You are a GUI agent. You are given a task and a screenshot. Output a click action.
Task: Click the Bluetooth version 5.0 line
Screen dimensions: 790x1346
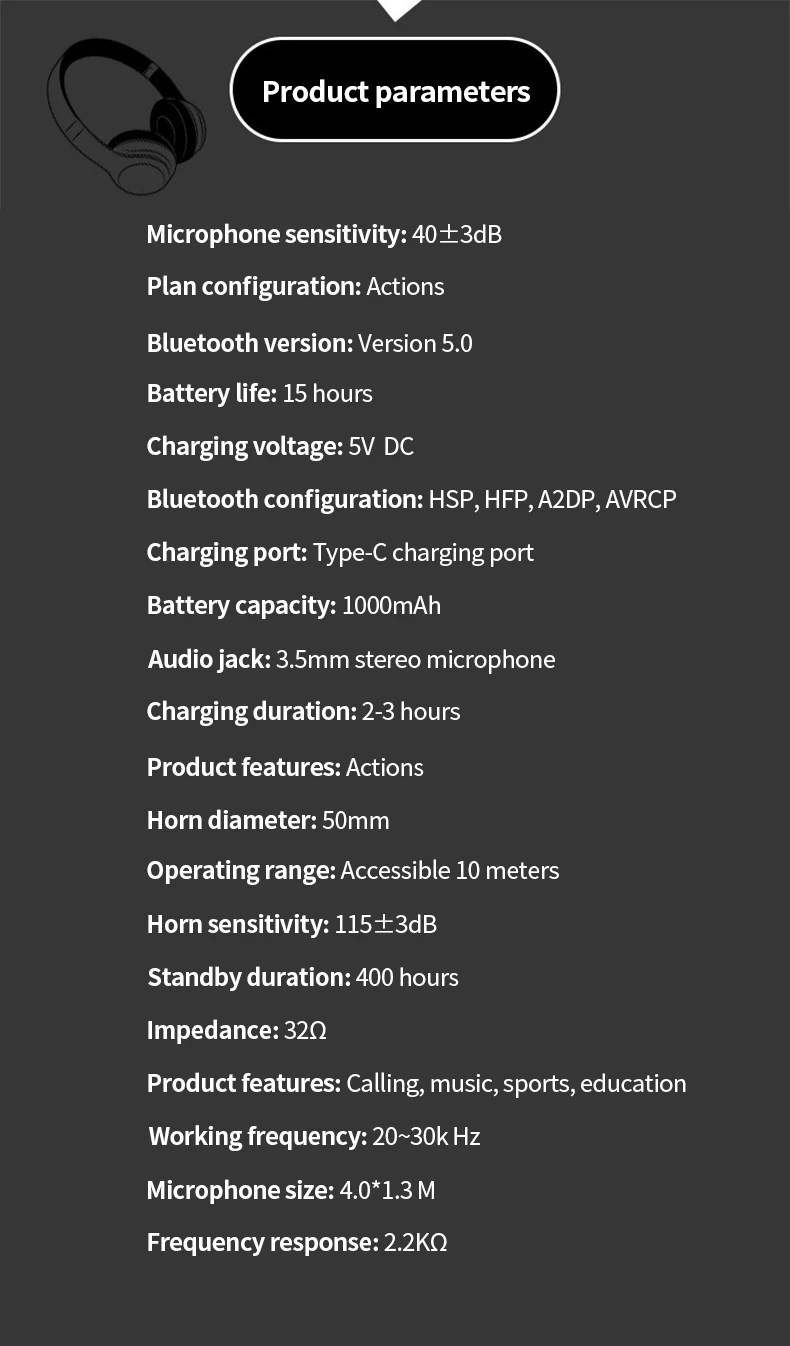pos(309,343)
